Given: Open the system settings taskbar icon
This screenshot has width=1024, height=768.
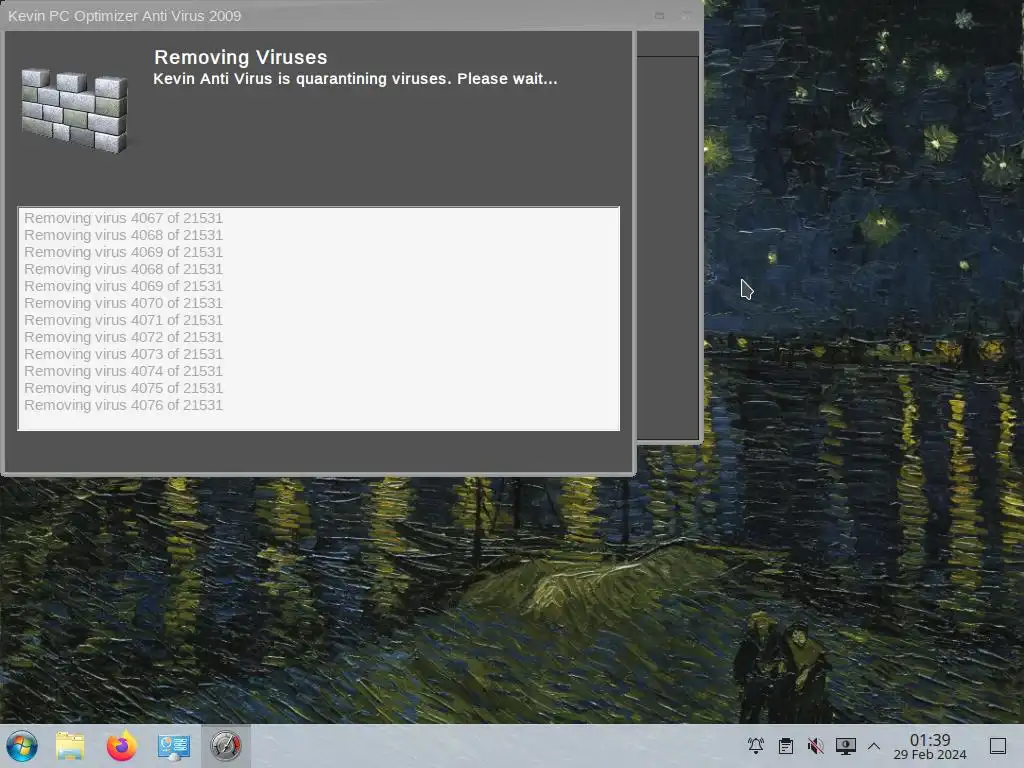Looking at the screenshot, I should [174, 746].
